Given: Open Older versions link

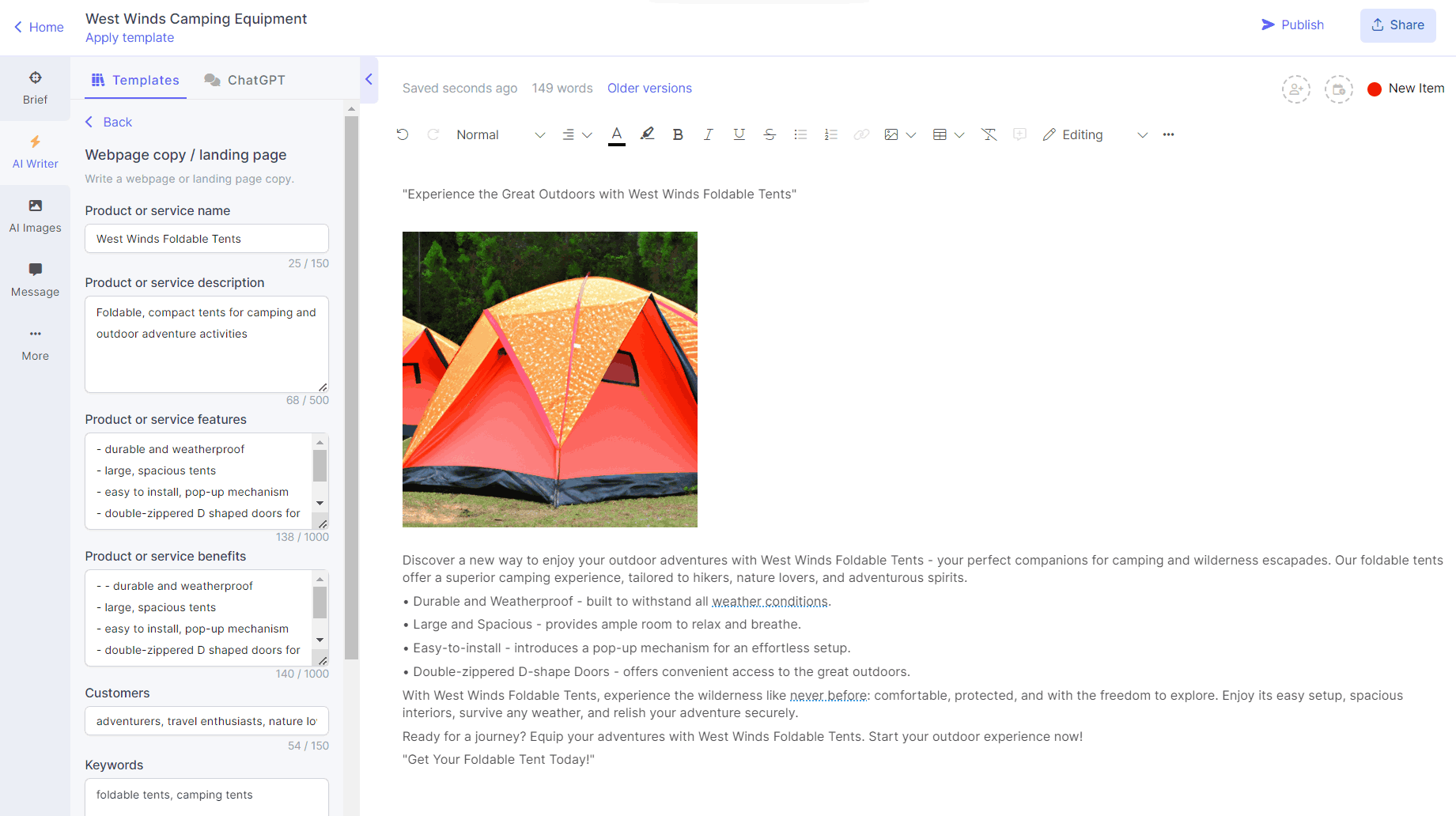Looking at the screenshot, I should 649,89.
